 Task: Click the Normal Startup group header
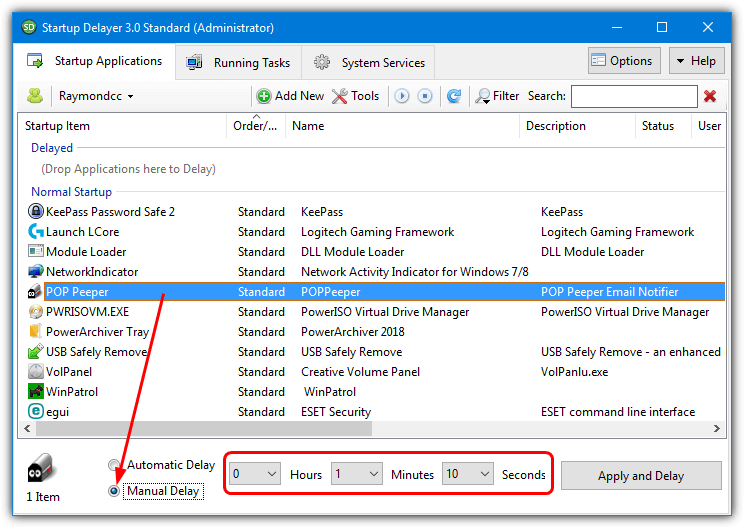71,192
